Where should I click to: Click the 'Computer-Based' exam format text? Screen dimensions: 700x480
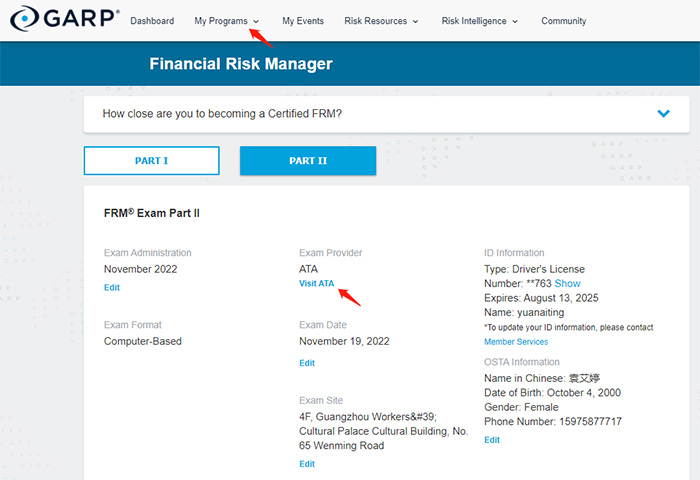point(143,341)
